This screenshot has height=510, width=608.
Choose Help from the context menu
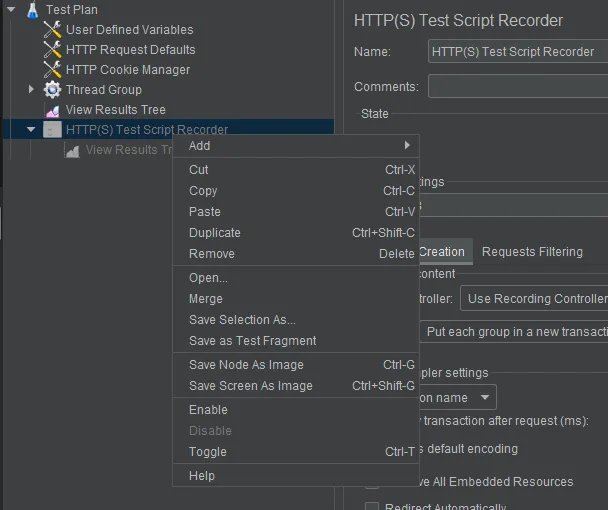(296, 475)
